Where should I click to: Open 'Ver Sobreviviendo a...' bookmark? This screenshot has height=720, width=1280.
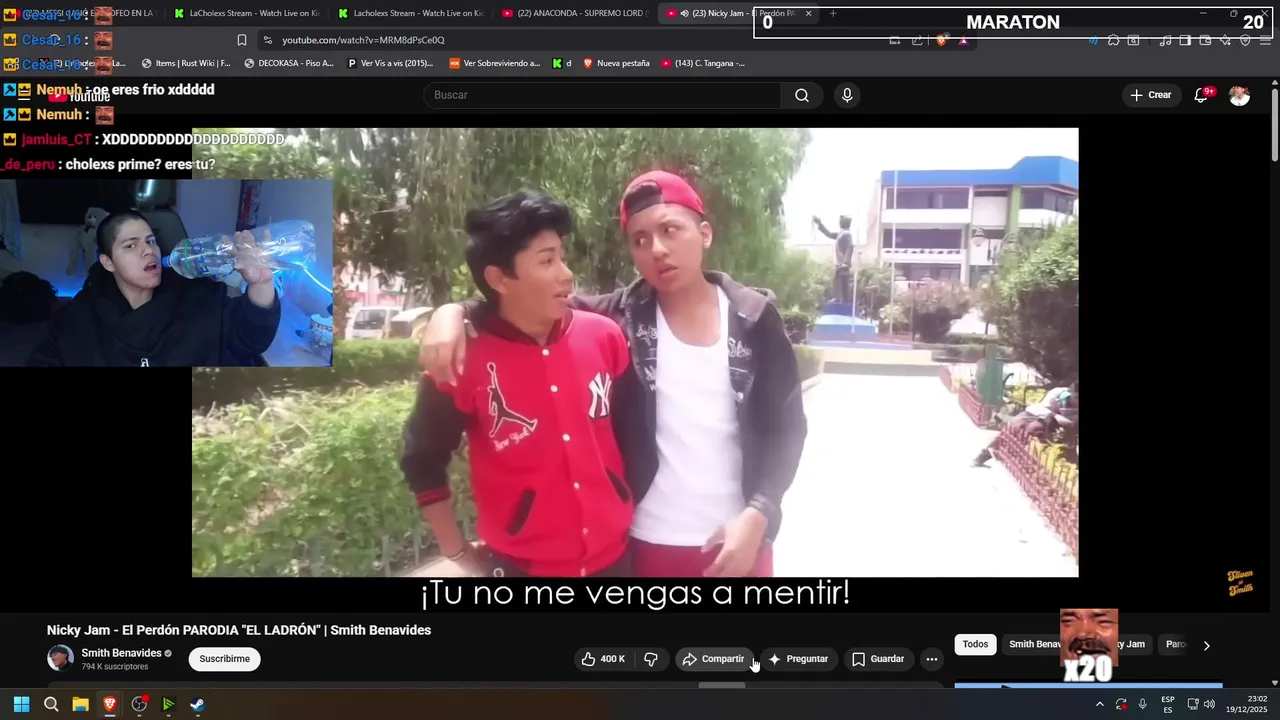pyautogui.click(x=495, y=63)
